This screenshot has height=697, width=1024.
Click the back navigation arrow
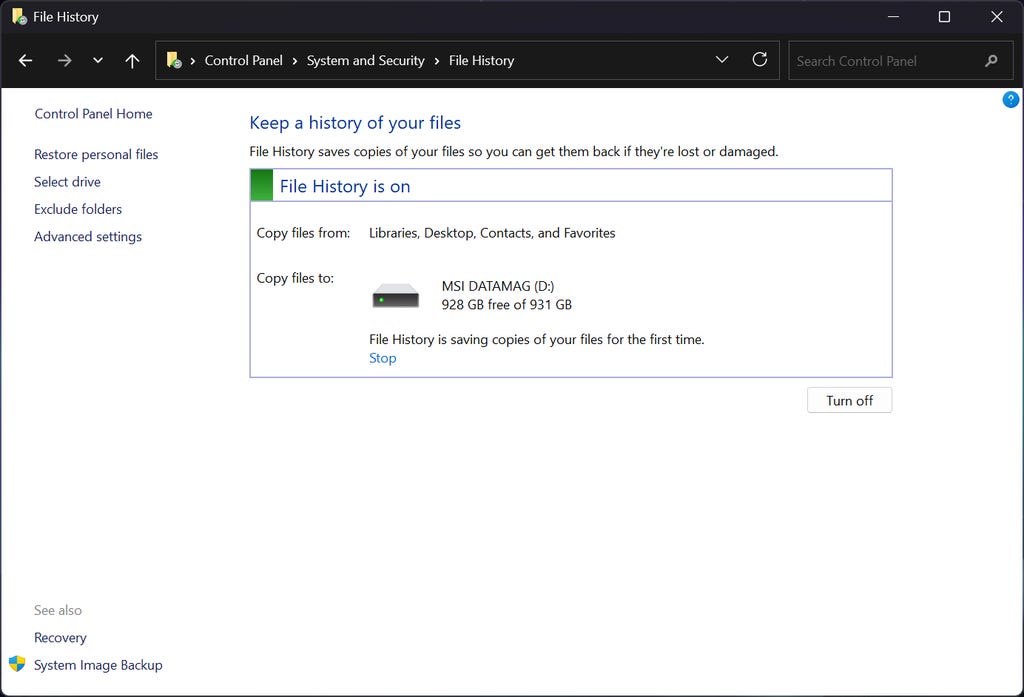tap(26, 61)
